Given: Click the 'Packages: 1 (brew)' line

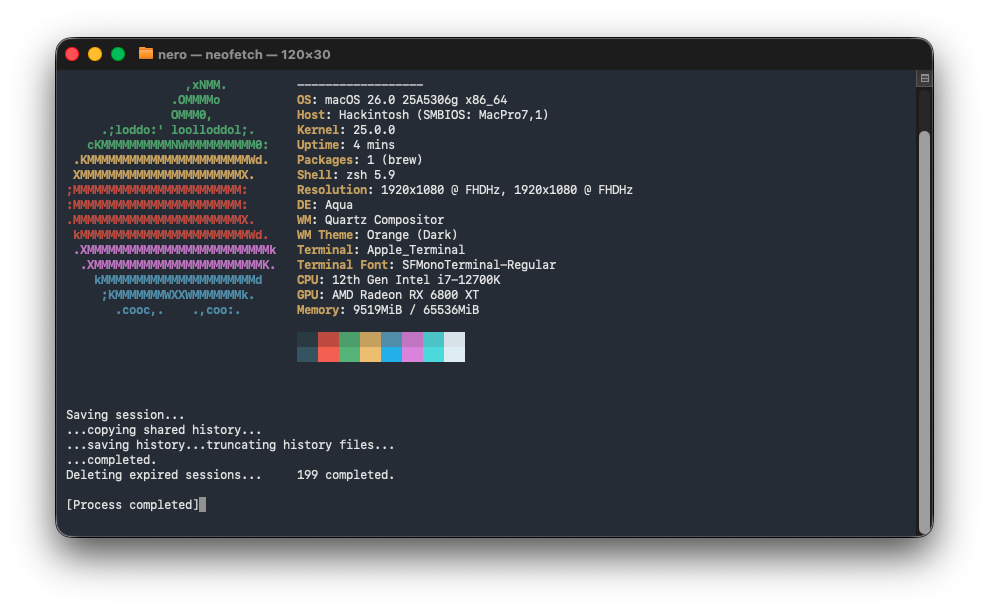Looking at the screenshot, I should [x=360, y=160].
